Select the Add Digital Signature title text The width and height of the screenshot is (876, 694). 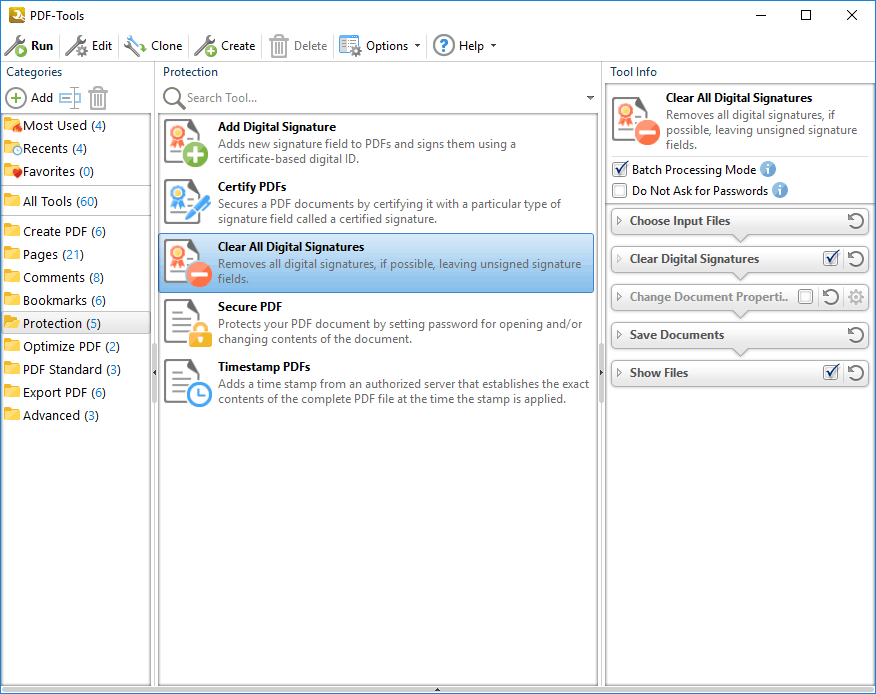pos(277,127)
